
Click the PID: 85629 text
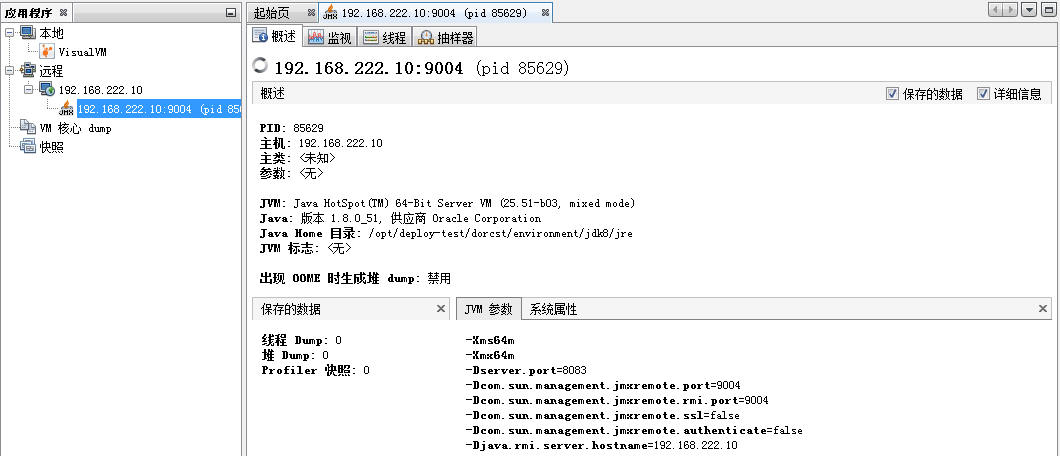tap(291, 128)
